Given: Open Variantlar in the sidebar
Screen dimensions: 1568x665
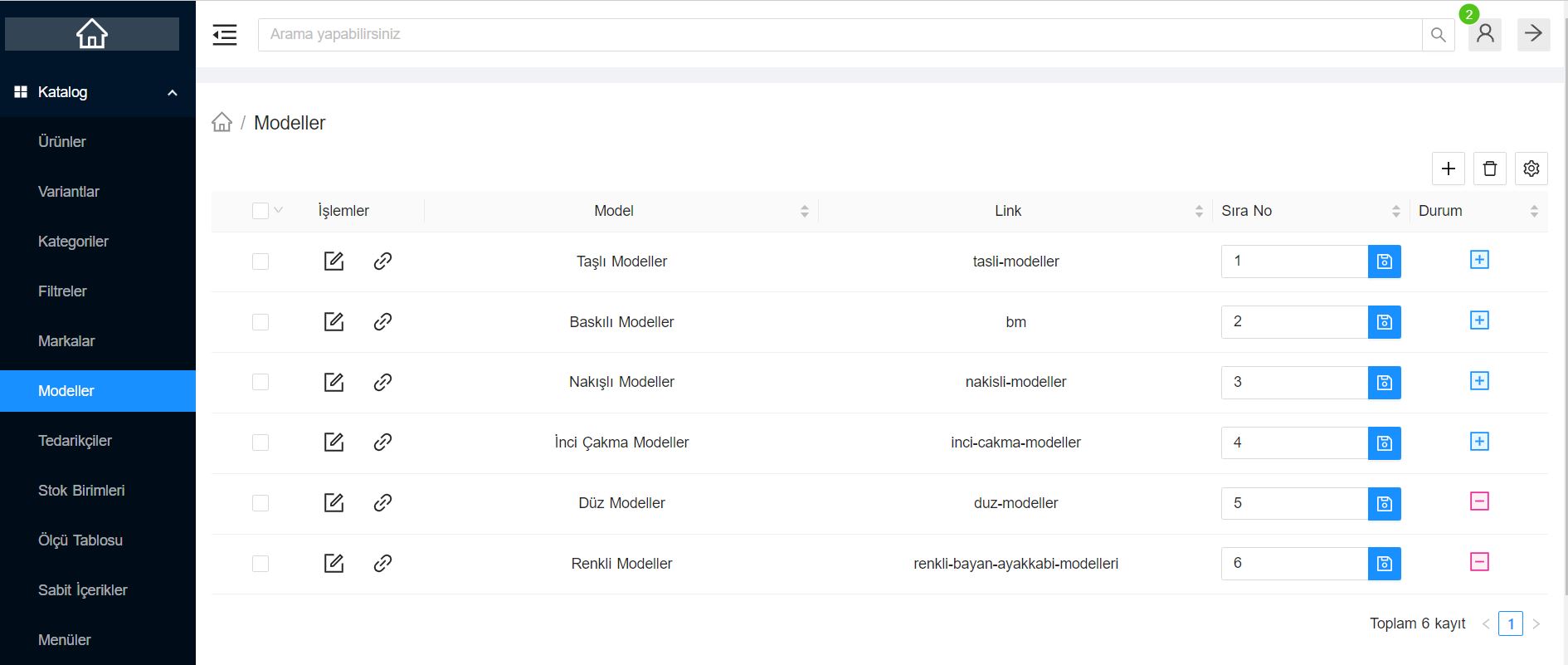Looking at the screenshot, I should [98, 192].
